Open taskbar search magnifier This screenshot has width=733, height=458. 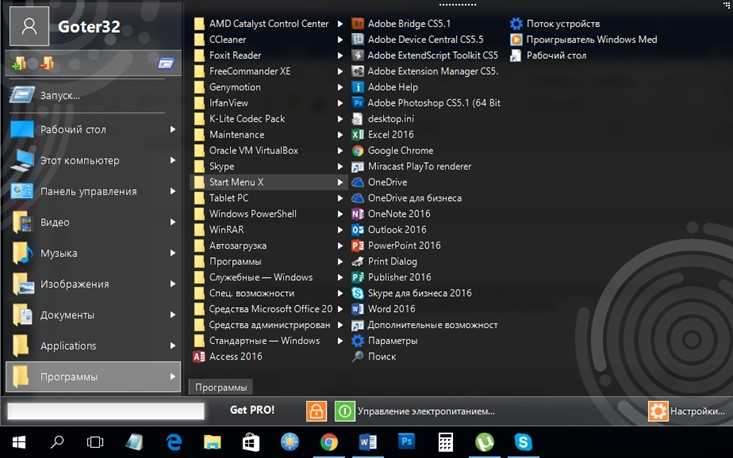click(57, 442)
